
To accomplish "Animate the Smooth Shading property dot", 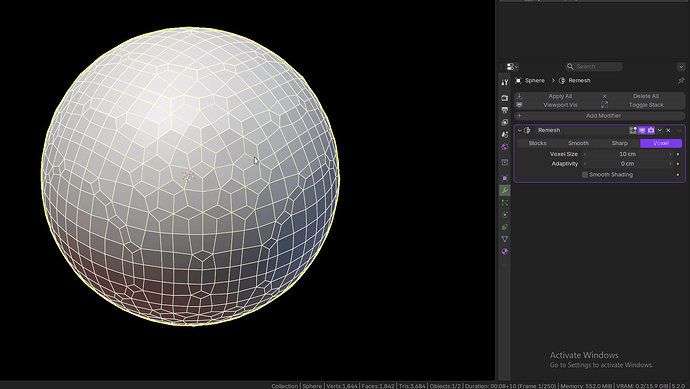I will click(678, 175).
